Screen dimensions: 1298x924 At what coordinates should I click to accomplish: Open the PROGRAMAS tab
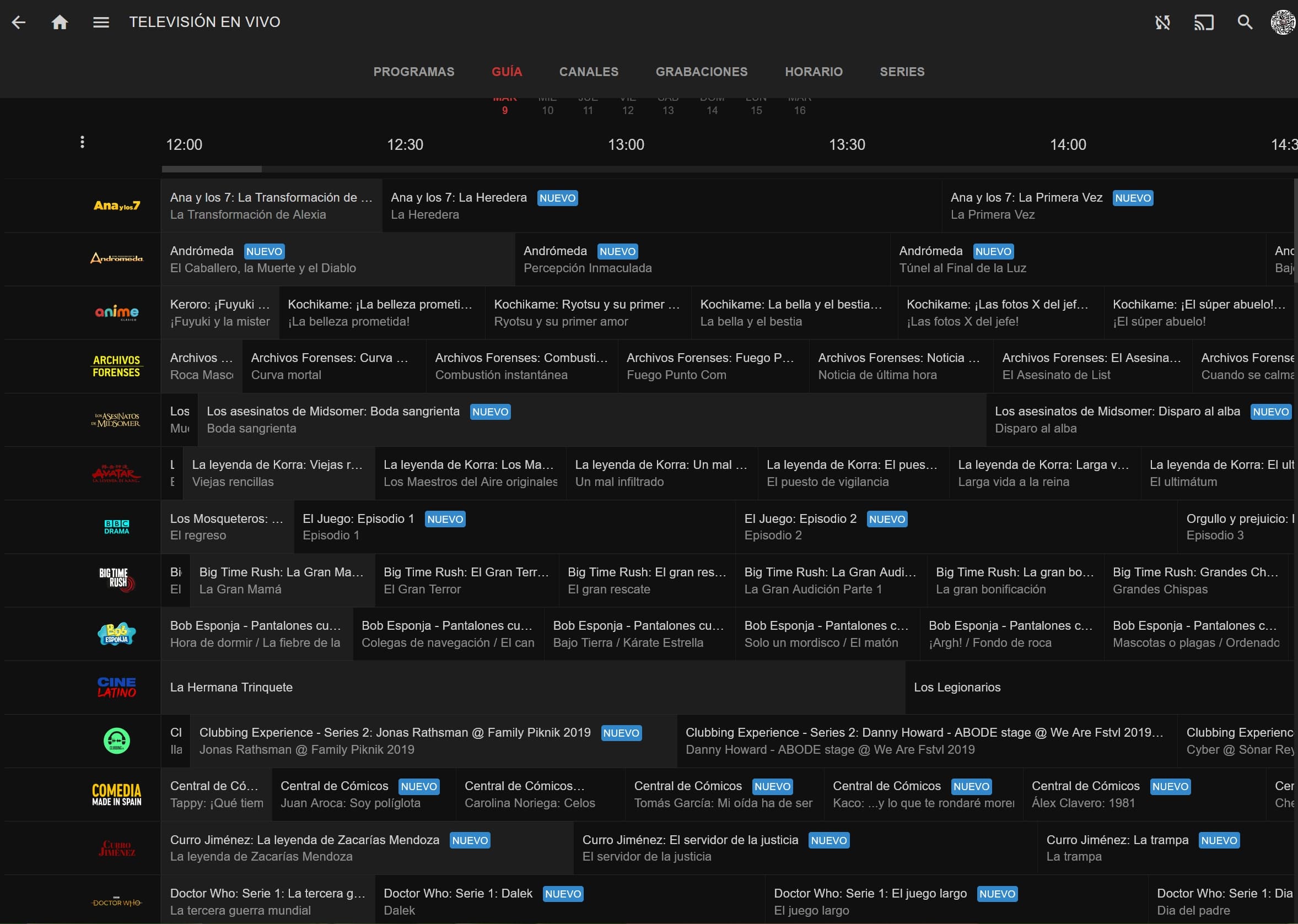(414, 72)
